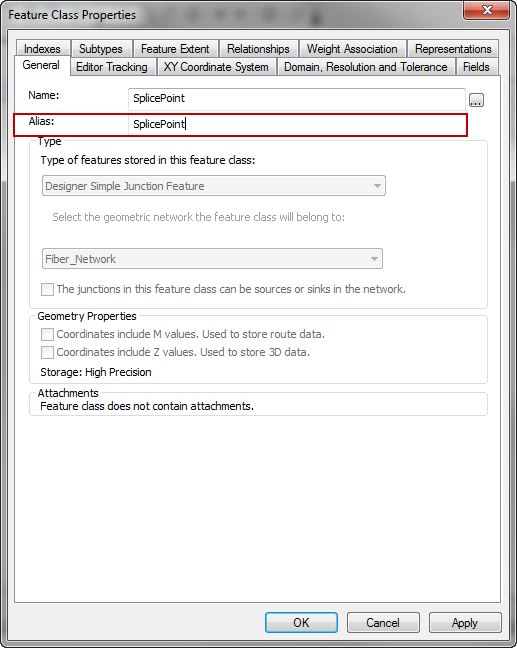The width and height of the screenshot is (517, 648).
Task: Go to the Feature Extent tab
Action: pos(175,49)
